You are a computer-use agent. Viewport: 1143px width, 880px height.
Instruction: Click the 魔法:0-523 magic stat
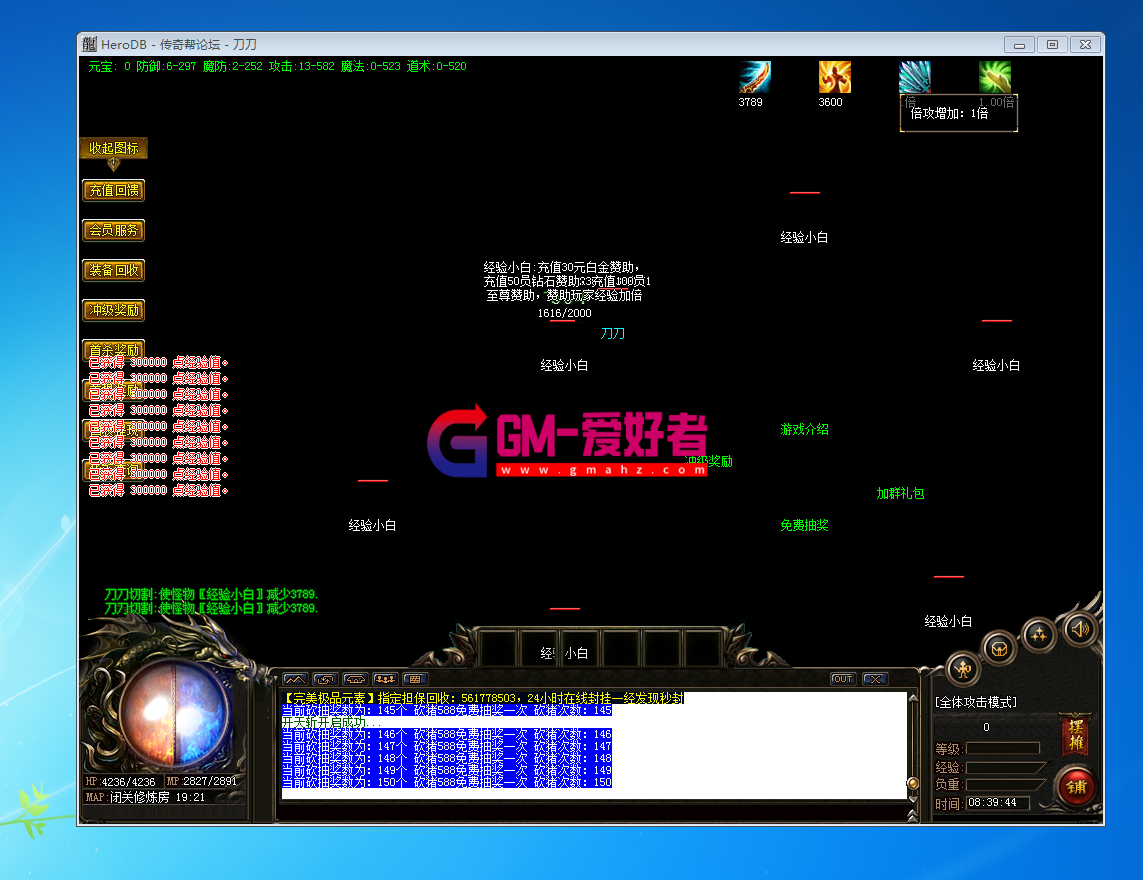371,66
